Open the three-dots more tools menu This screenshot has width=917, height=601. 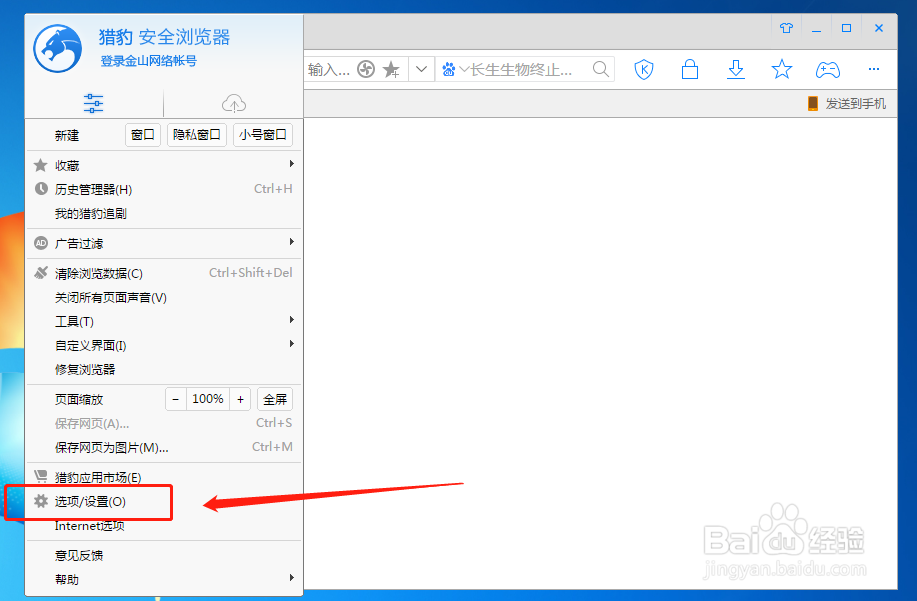click(874, 69)
